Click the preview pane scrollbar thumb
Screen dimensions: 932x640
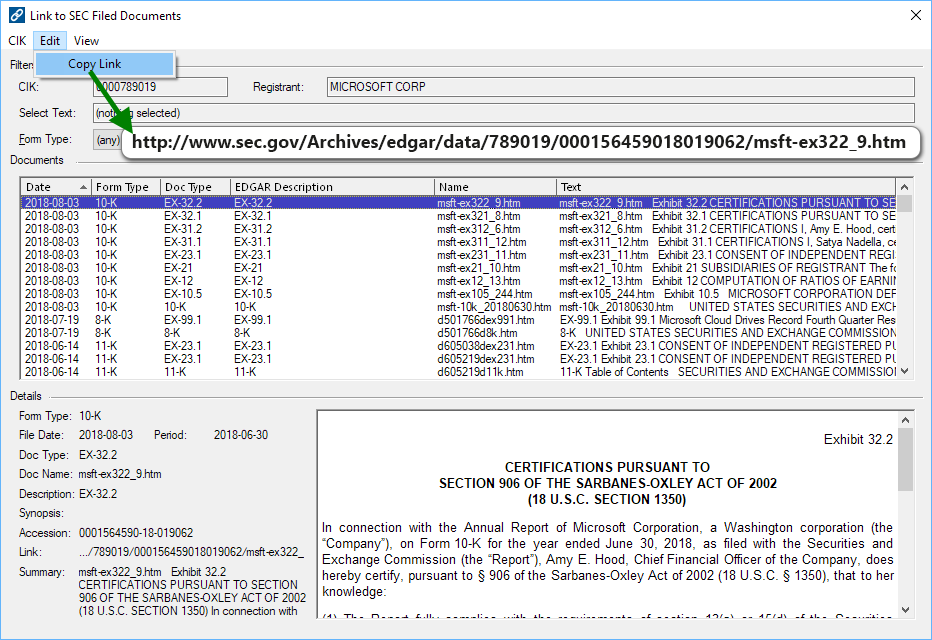coord(905,459)
